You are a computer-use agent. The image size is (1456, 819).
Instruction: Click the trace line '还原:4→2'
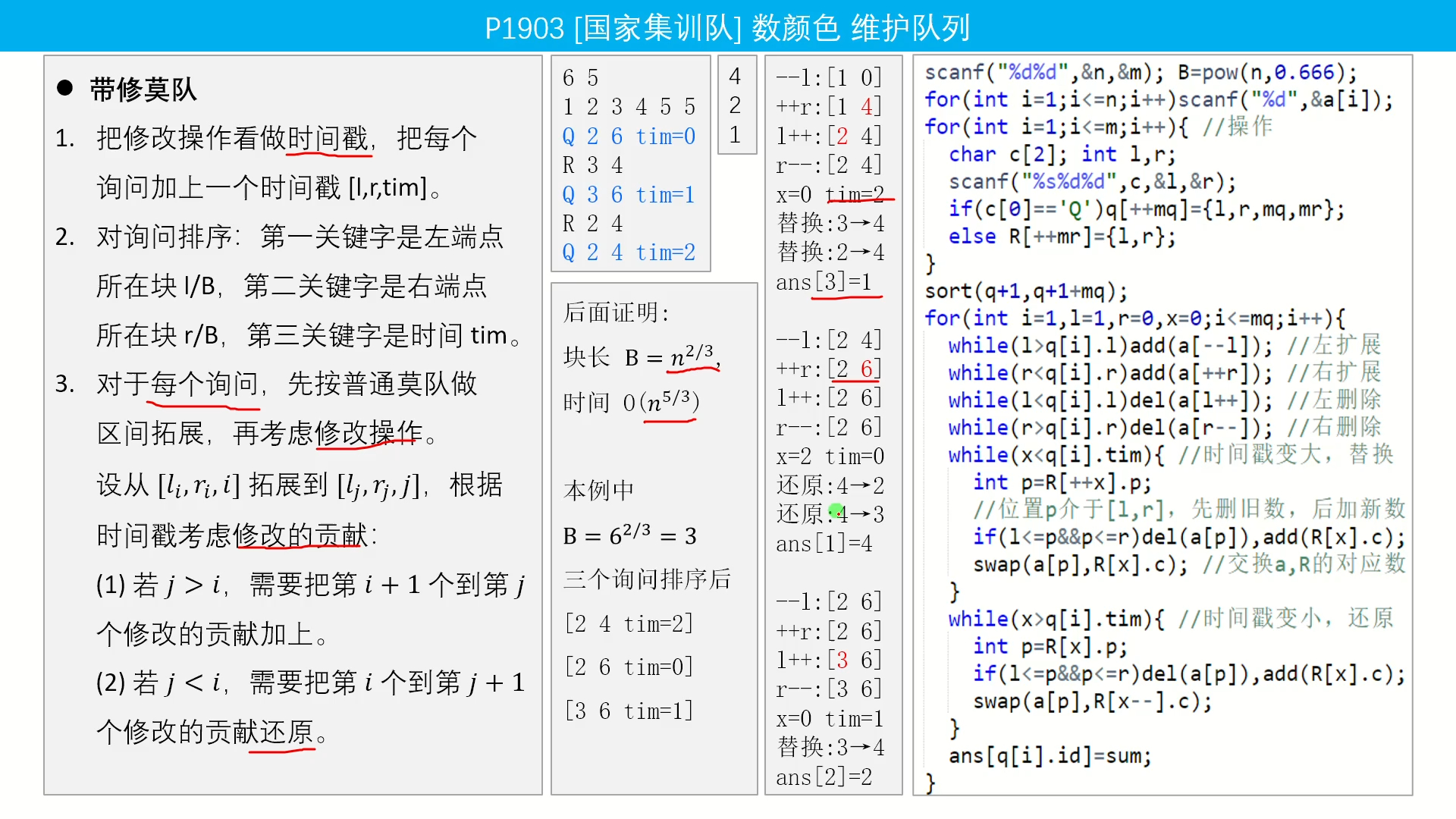[830, 485]
